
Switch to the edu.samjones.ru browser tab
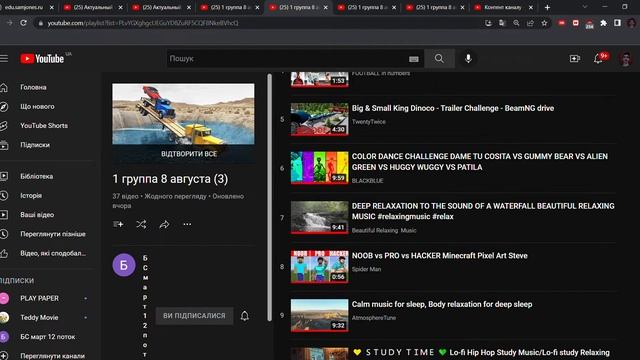[x=24, y=7]
